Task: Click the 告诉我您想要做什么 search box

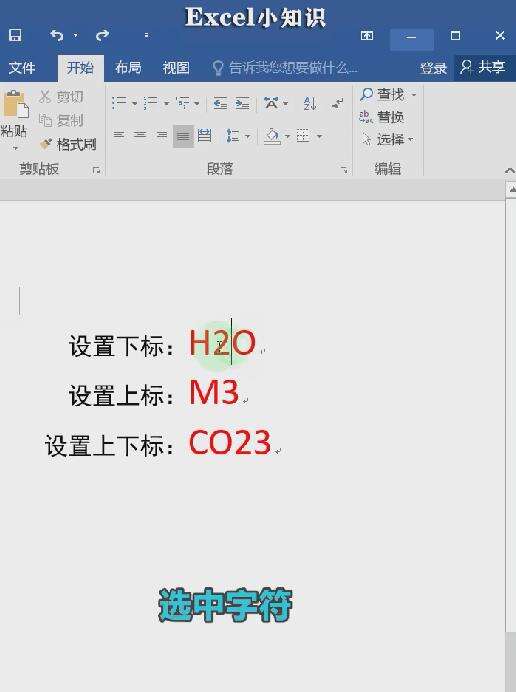Action: pos(285,68)
